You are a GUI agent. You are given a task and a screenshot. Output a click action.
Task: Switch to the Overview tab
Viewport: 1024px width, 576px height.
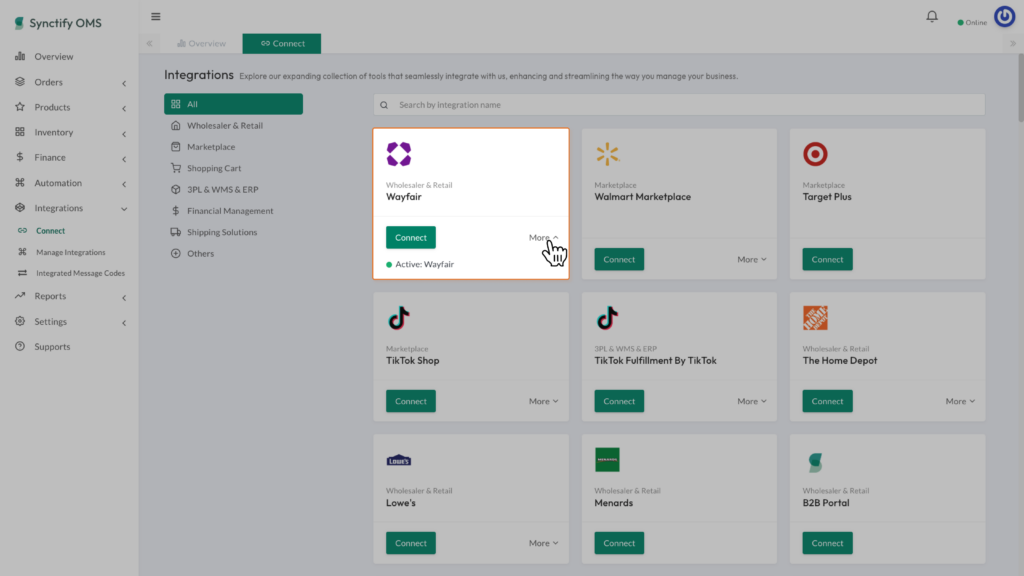tap(201, 43)
